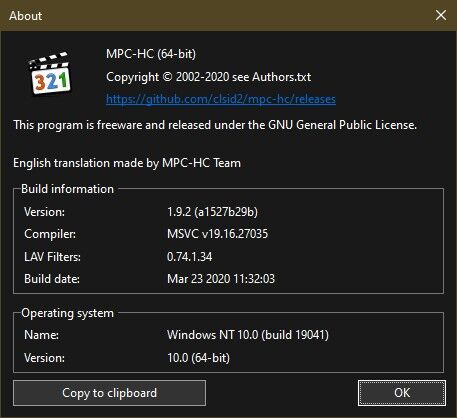Click version value 1.9.2 (a1527b29b)
Image resolution: width=457 pixels, height=418 pixels.
coord(212,212)
